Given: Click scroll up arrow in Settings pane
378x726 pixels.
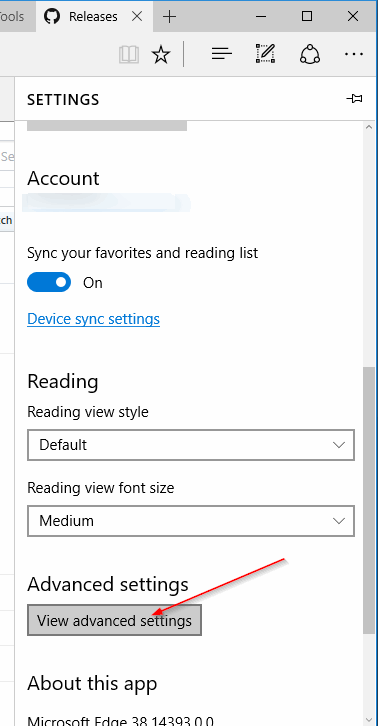Looking at the screenshot, I should pyautogui.click(x=369, y=127).
